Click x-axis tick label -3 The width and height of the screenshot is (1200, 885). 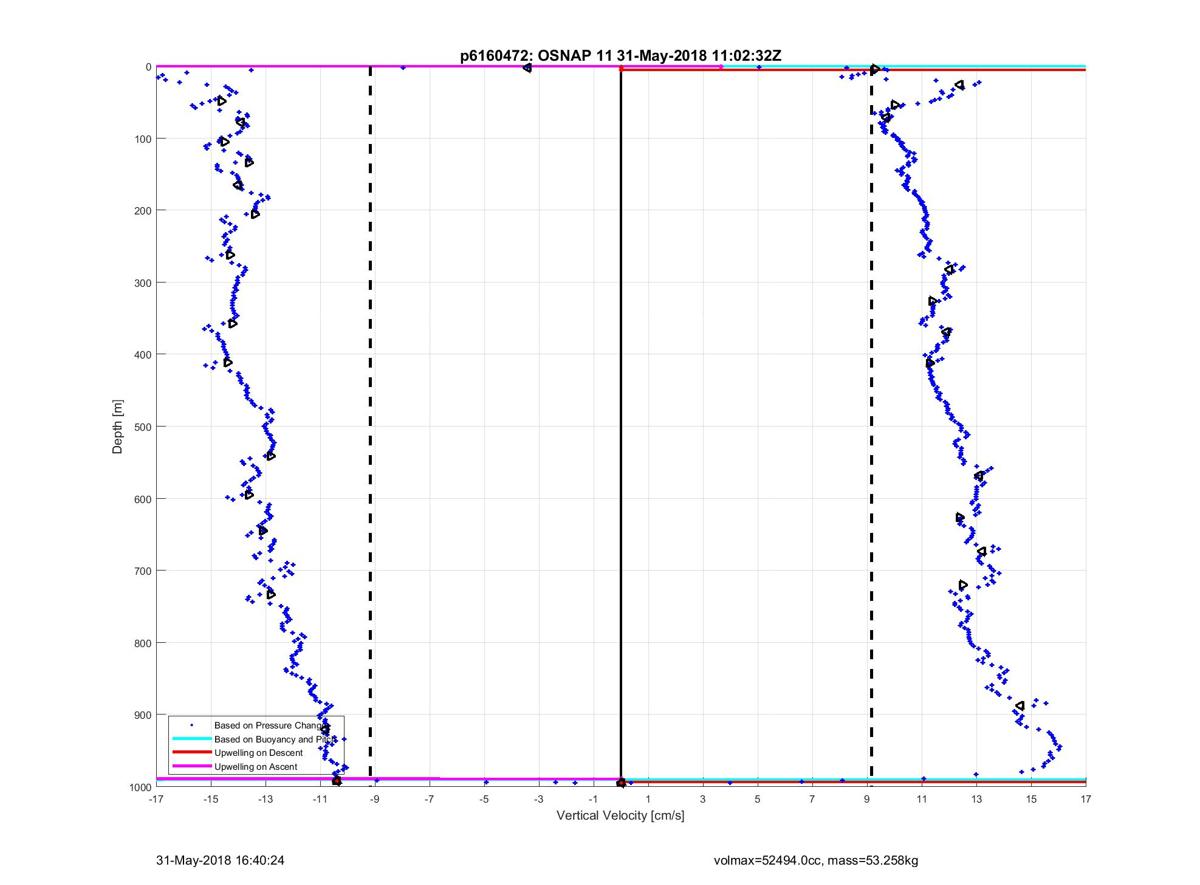tap(538, 799)
